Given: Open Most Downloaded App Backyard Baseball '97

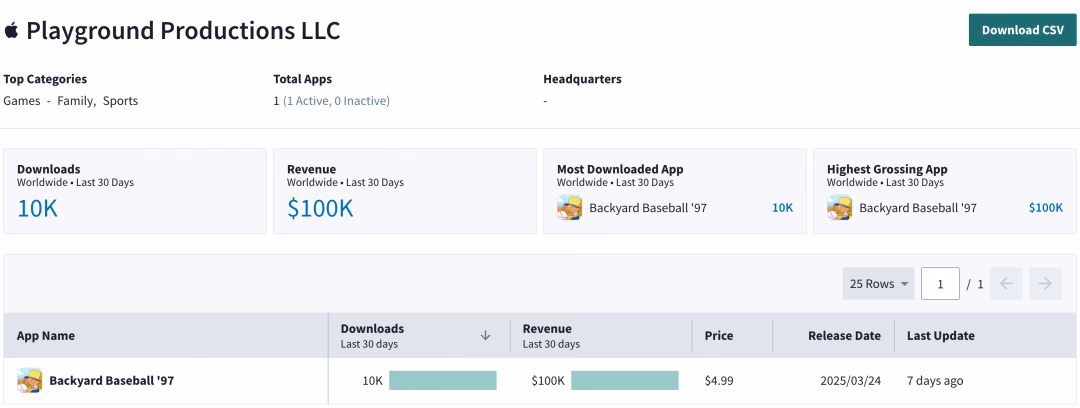Looking at the screenshot, I should [x=648, y=207].
